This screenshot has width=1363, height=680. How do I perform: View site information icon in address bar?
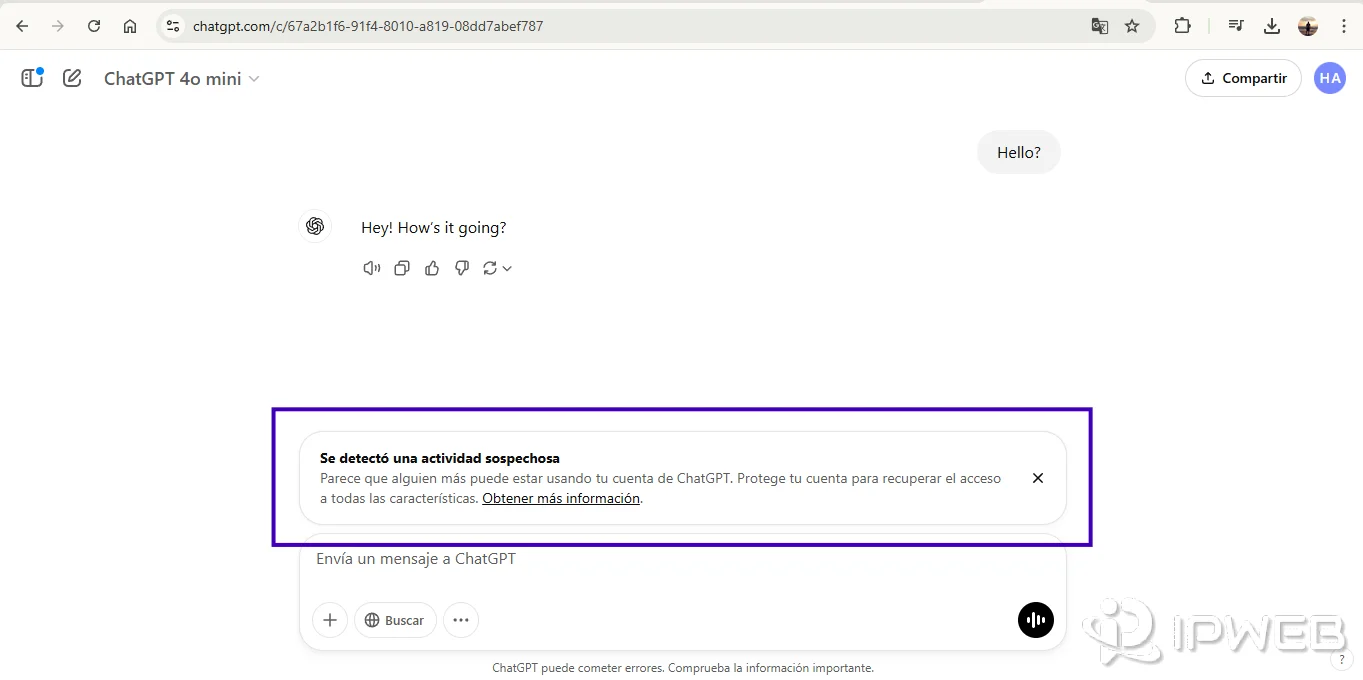pos(173,26)
